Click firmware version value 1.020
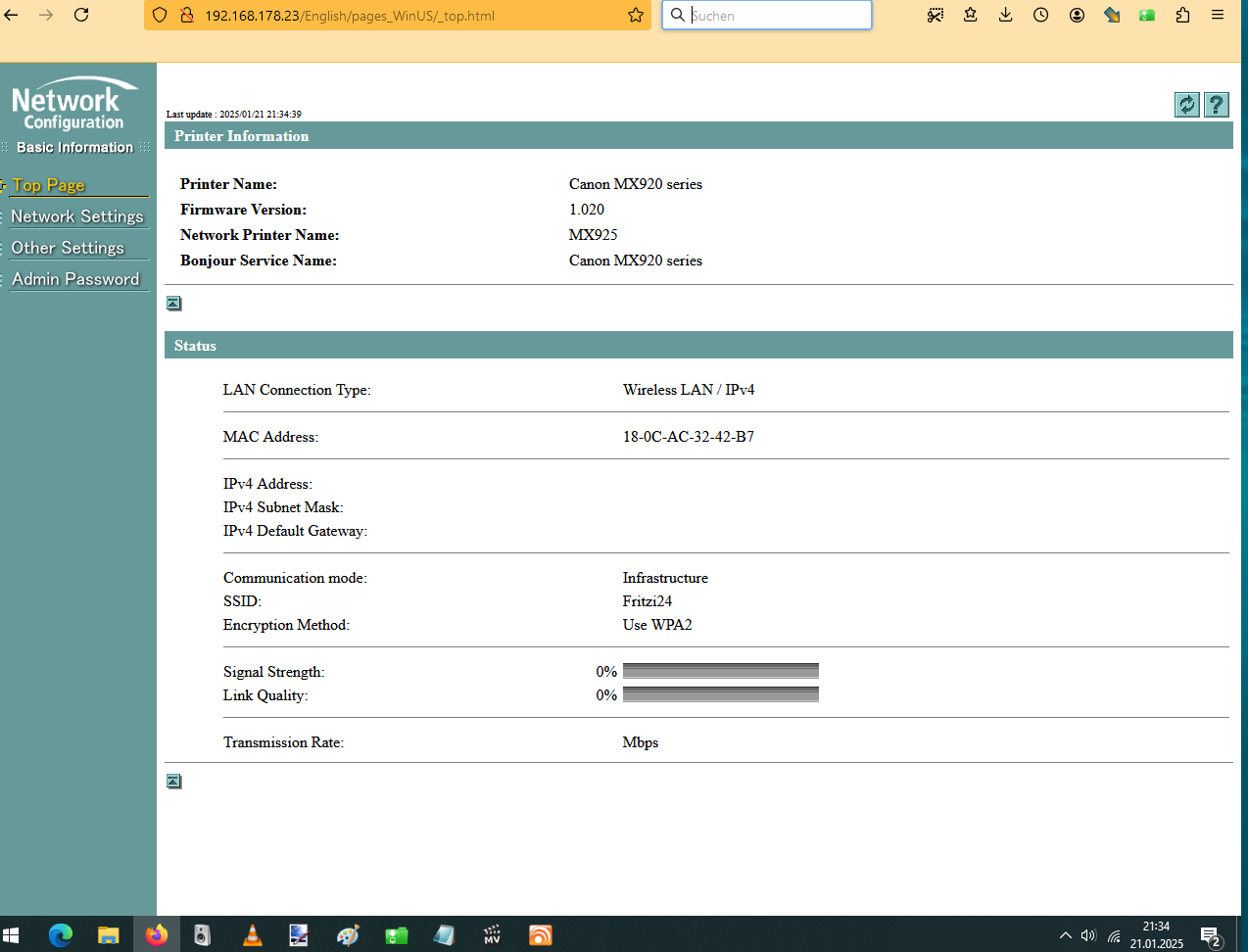 tap(587, 210)
